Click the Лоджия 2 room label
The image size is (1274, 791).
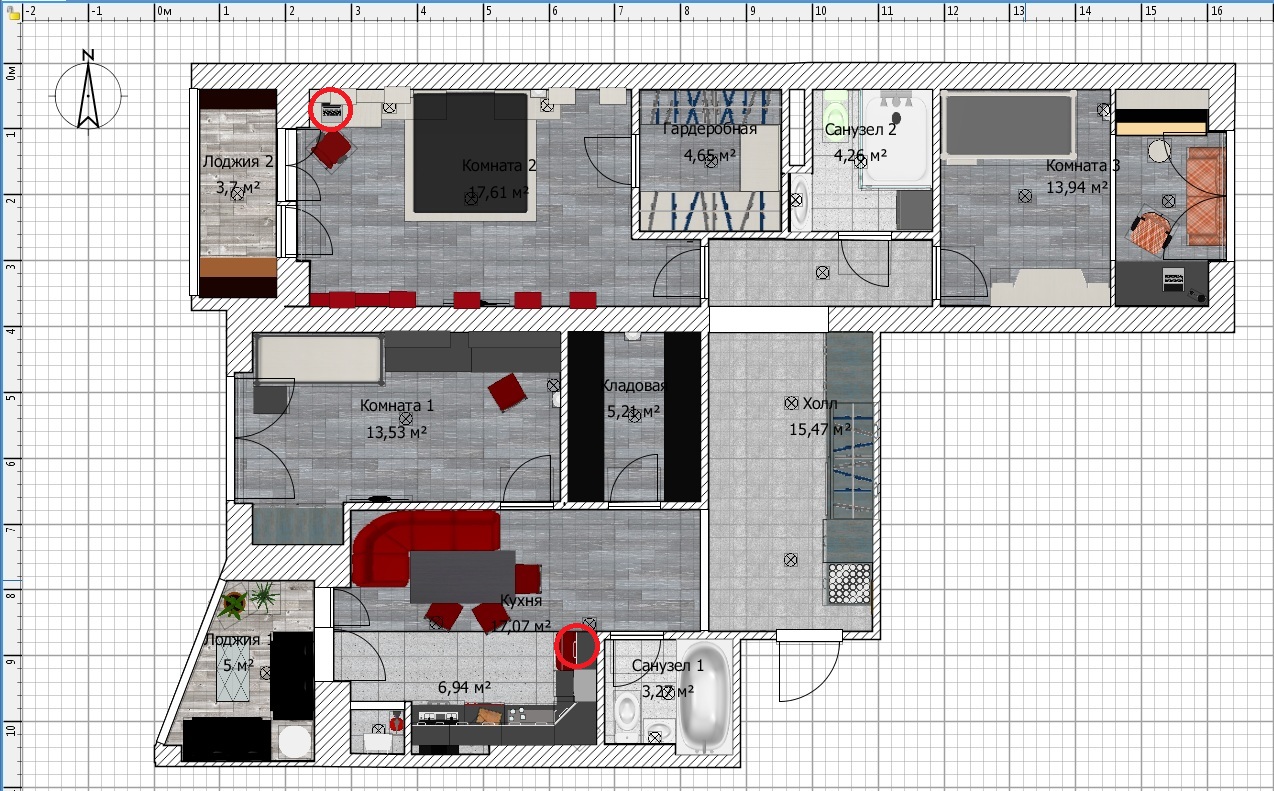[238, 162]
